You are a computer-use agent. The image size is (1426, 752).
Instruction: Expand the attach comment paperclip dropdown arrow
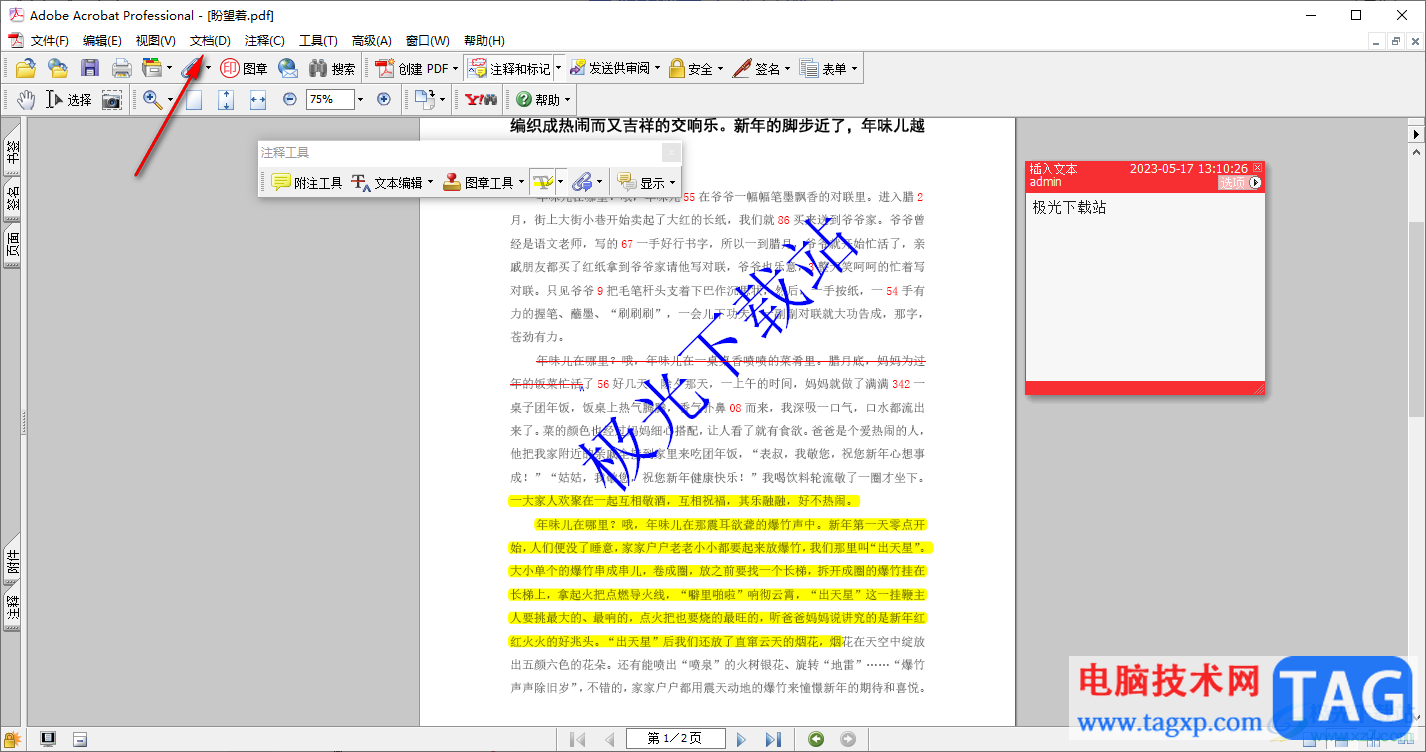600,183
